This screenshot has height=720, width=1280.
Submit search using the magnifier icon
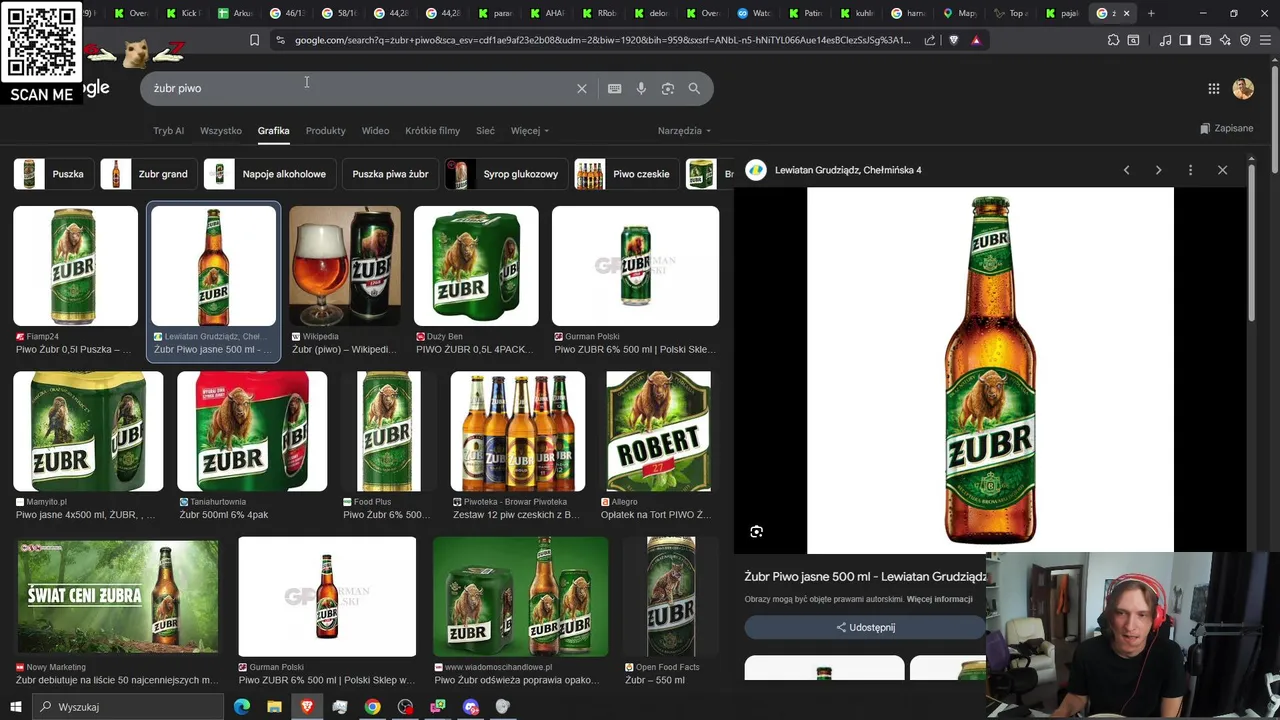[x=694, y=88]
